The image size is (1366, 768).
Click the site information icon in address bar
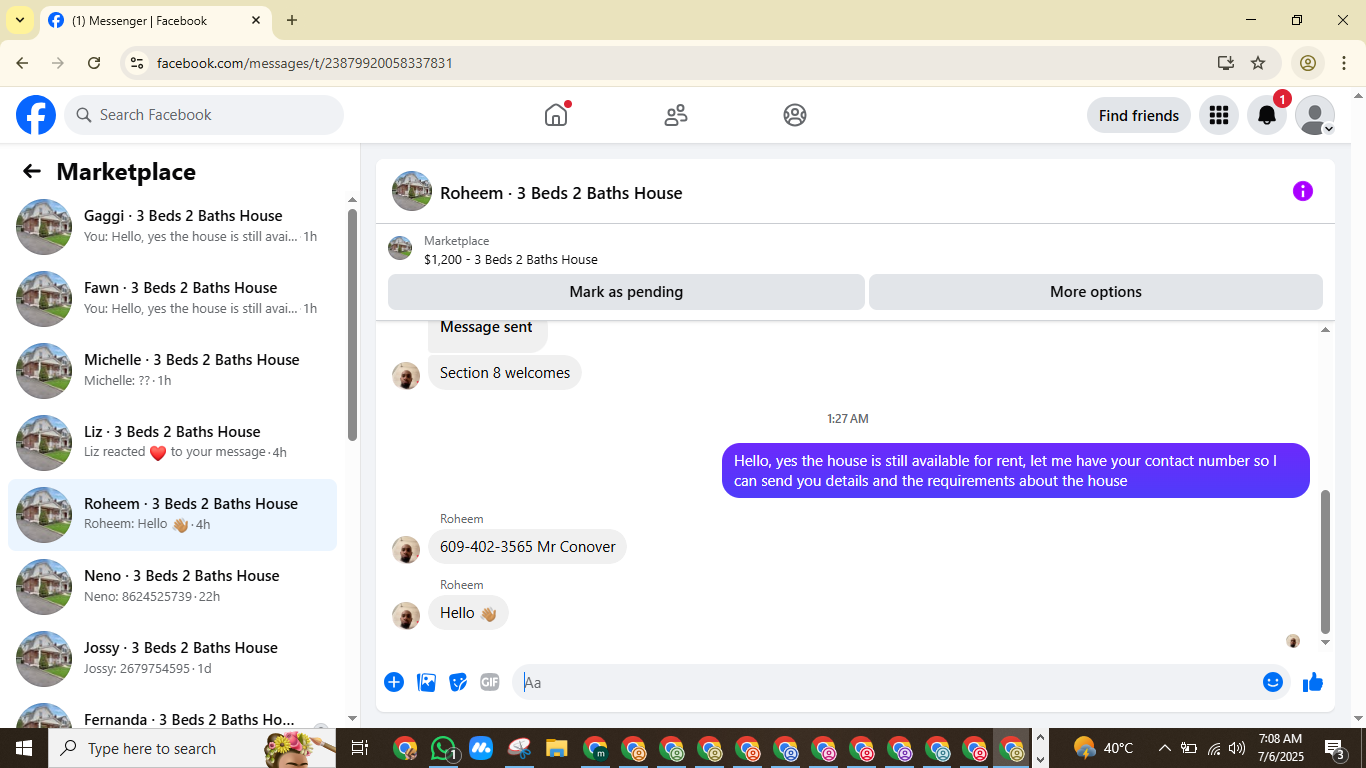click(138, 63)
